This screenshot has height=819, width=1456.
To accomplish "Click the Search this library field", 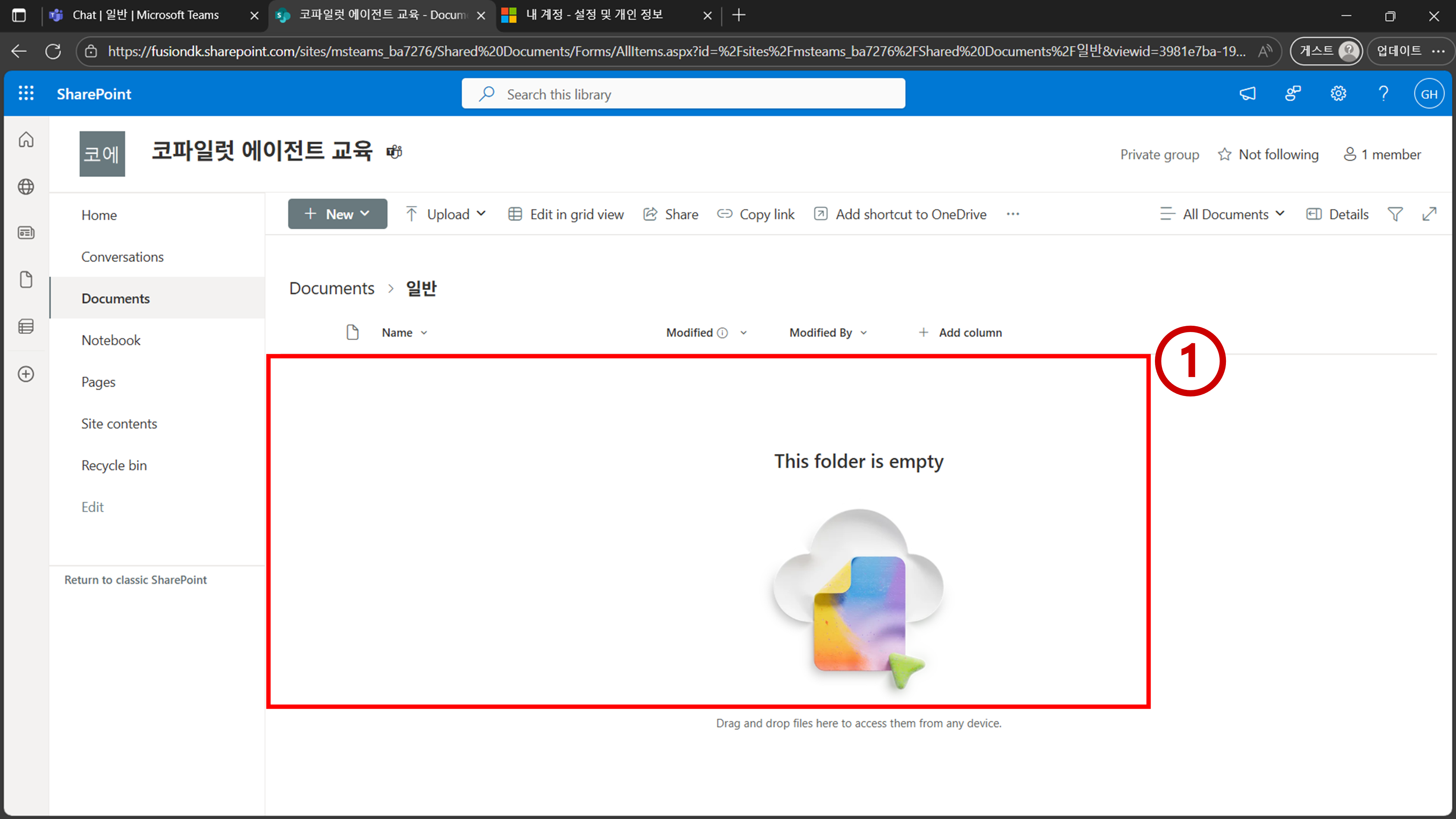I will pos(683,94).
